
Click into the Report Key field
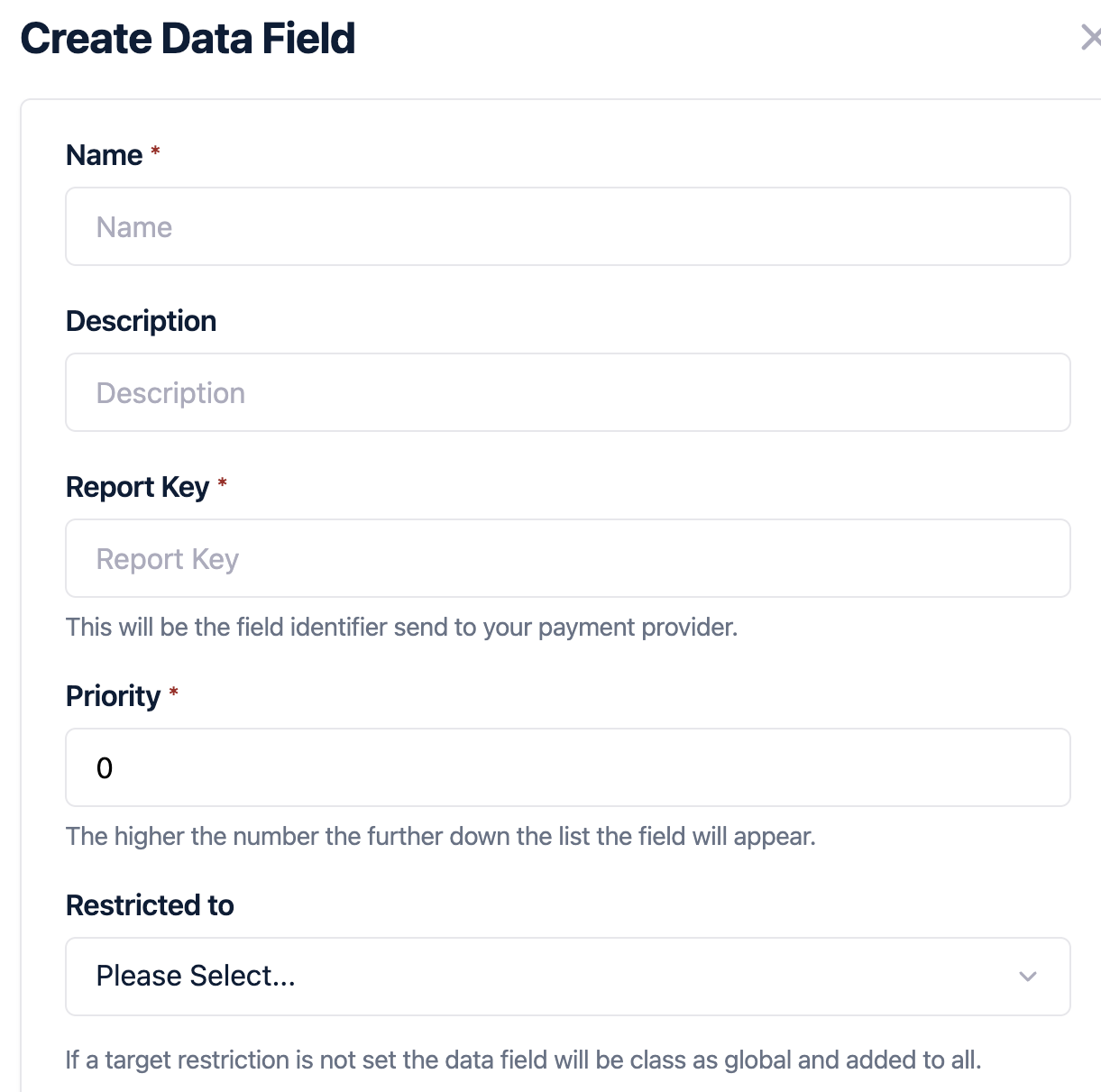[x=567, y=558]
